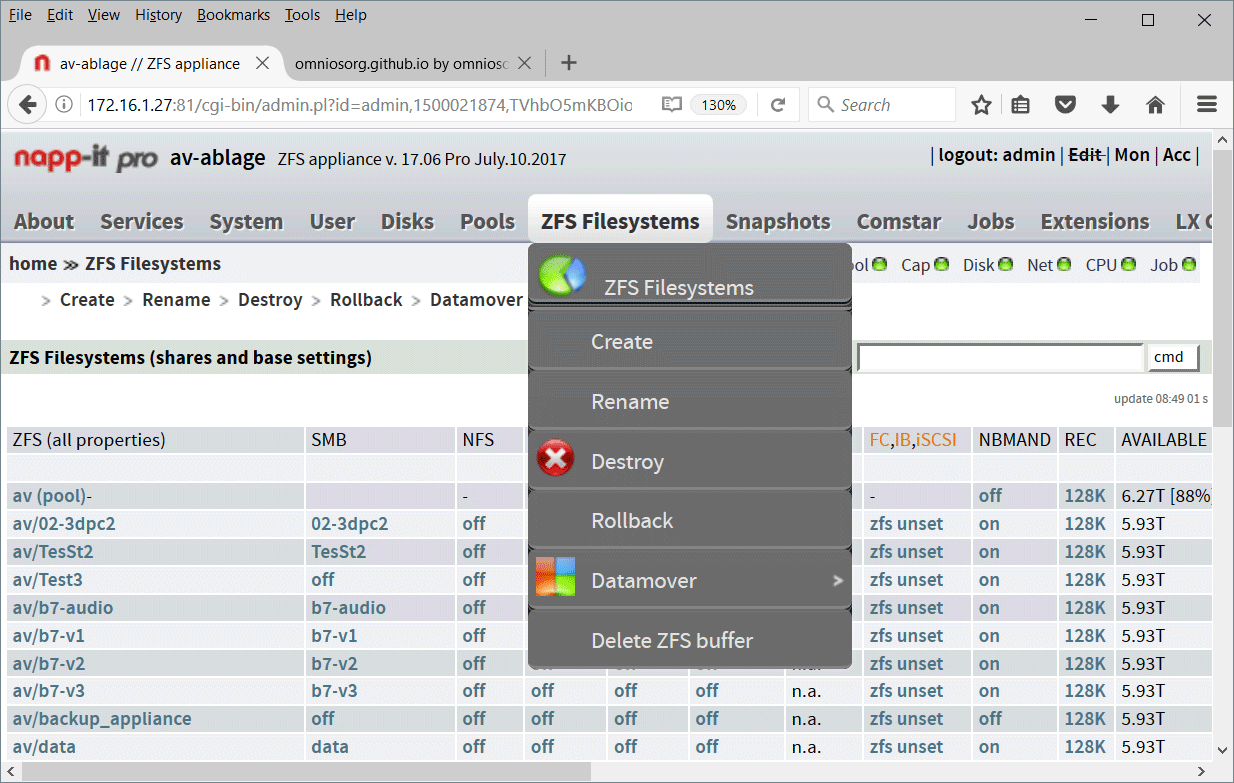
Task: Click the green Net status indicator
Action: tap(1064, 265)
